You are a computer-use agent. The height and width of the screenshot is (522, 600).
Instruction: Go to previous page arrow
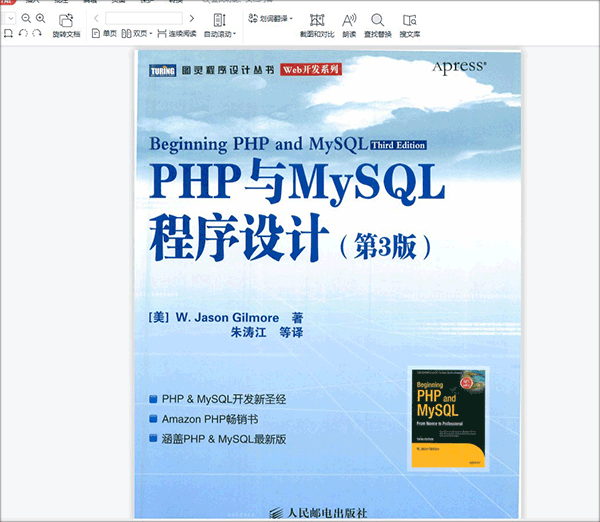[95, 18]
